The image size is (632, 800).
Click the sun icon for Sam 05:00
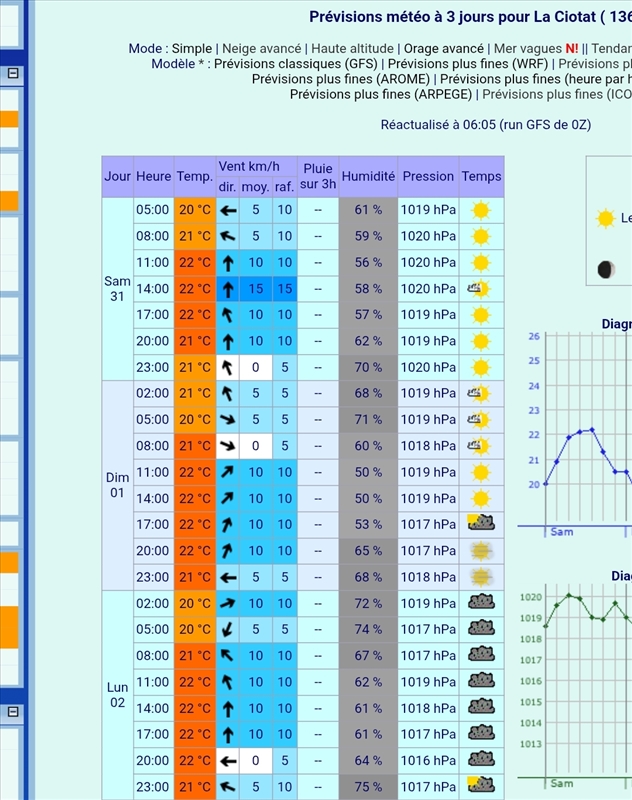coord(481,210)
